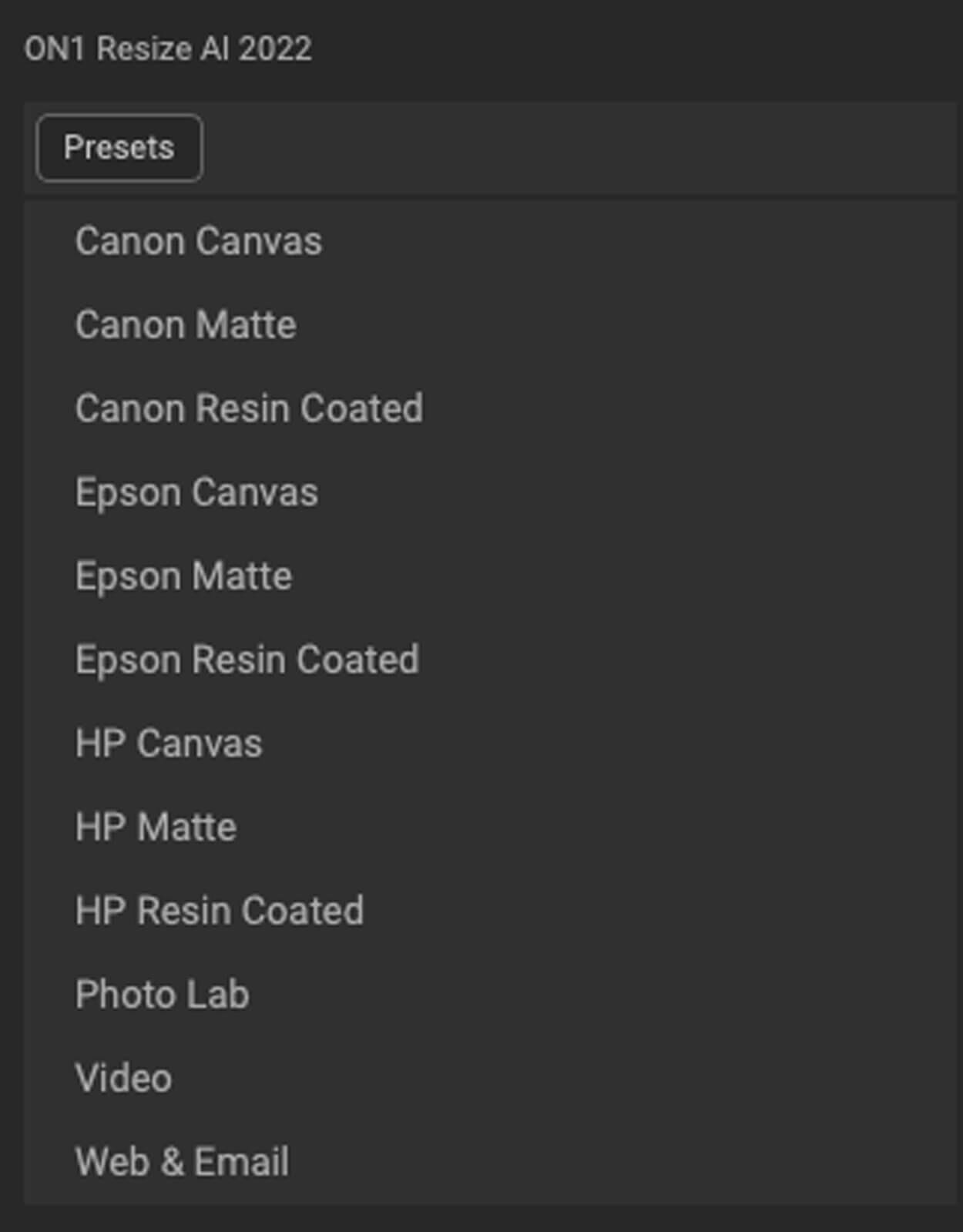Image resolution: width=963 pixels, height=1232 pixels.
Task: Choose HP Resin Coated presets
Action: 219,911
